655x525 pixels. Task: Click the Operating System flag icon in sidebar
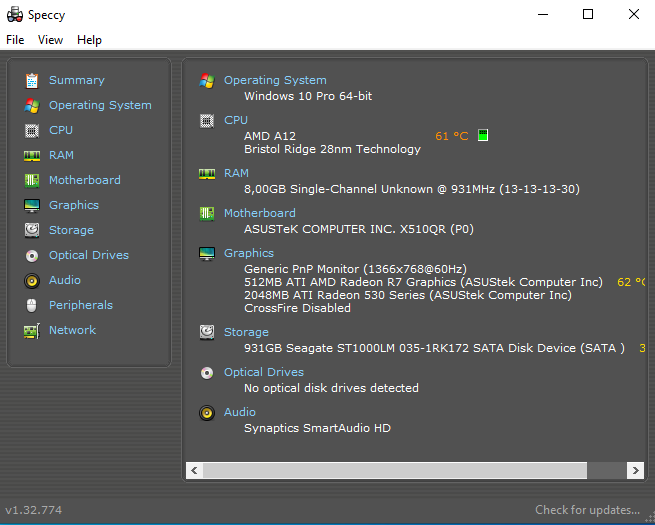click(32, 106)
